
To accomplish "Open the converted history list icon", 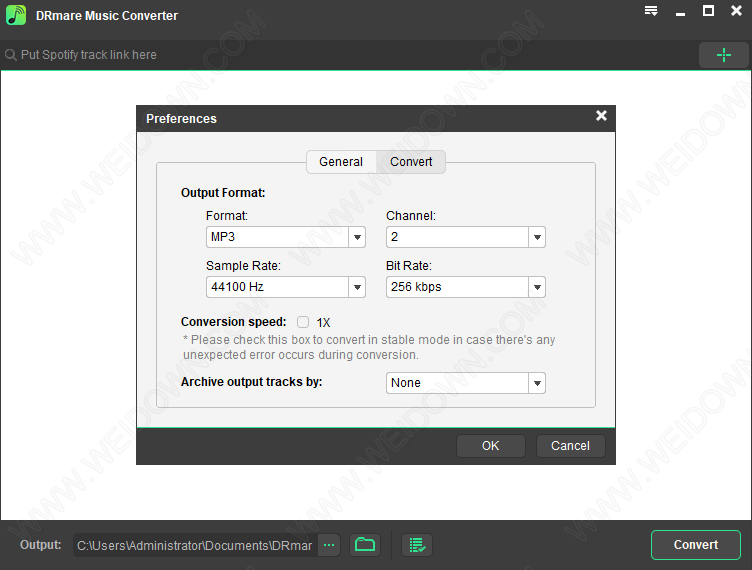I will coord(417,545).
